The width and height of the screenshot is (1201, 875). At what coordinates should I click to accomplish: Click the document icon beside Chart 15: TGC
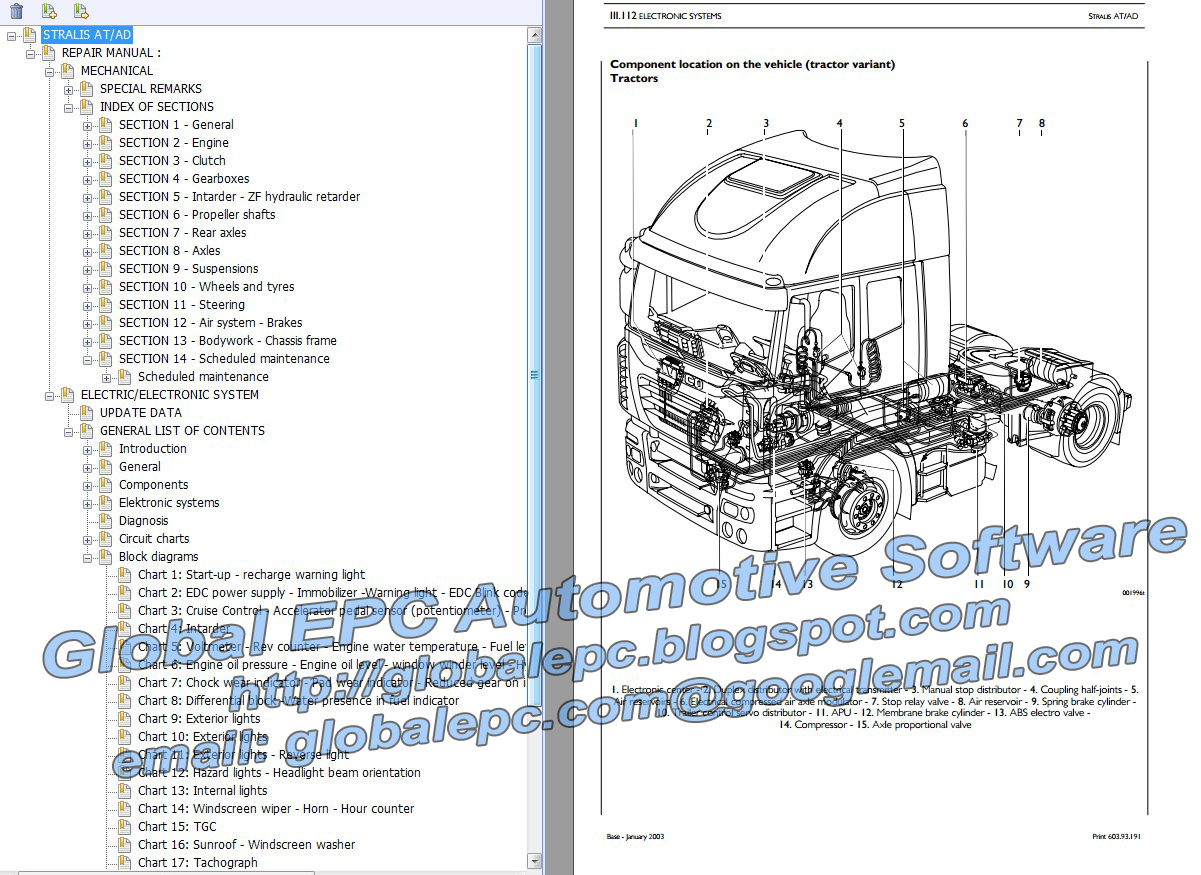123,826
